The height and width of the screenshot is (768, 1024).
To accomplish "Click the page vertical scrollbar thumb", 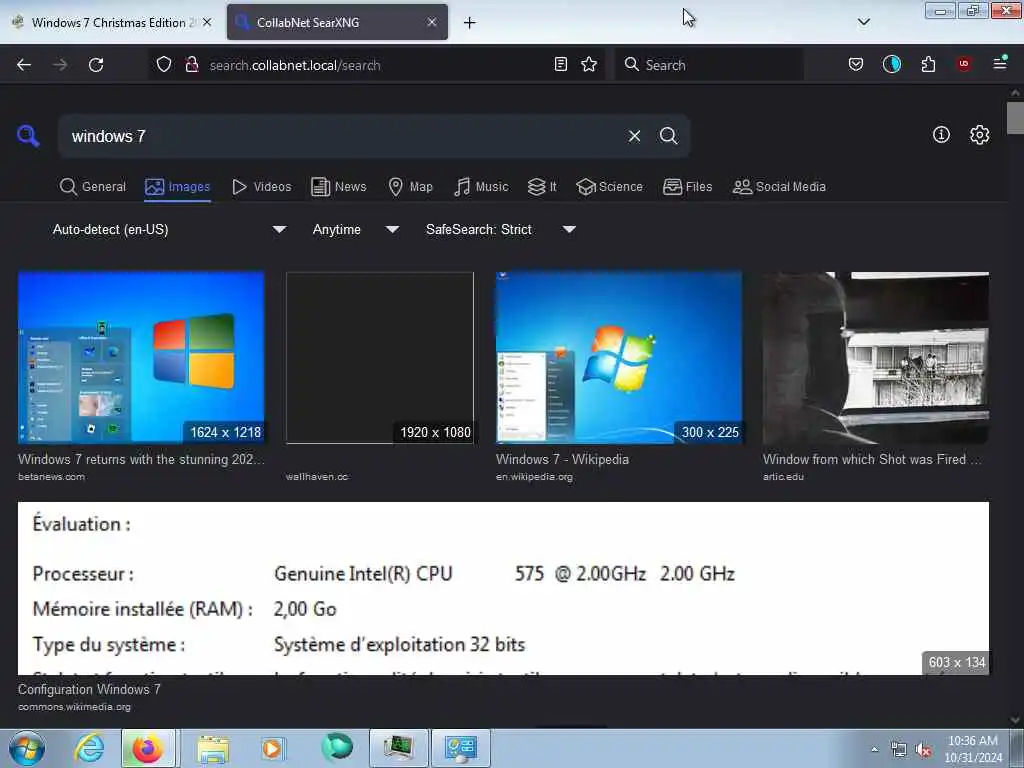I will click(1015, 118).
